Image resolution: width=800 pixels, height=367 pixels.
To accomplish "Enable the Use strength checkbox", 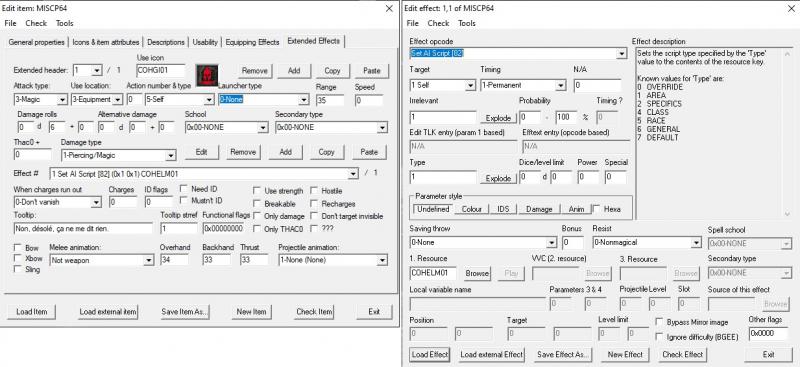I will point(257,191).
